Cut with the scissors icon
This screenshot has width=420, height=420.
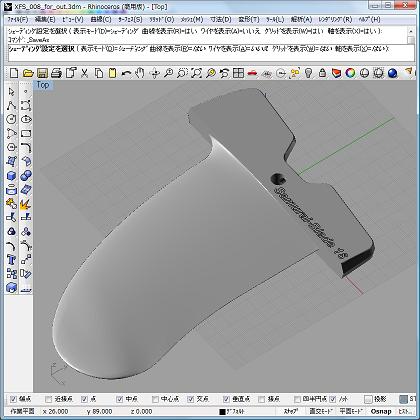pyautogui.click(x=84, y=73)
